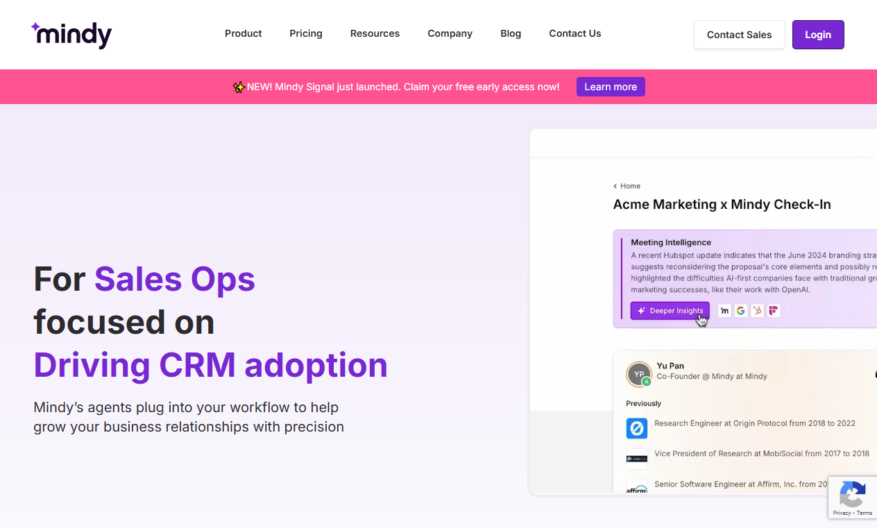Click the Contact Sales button
Viewport: 877px width, 528px height.
click(739, 35)
